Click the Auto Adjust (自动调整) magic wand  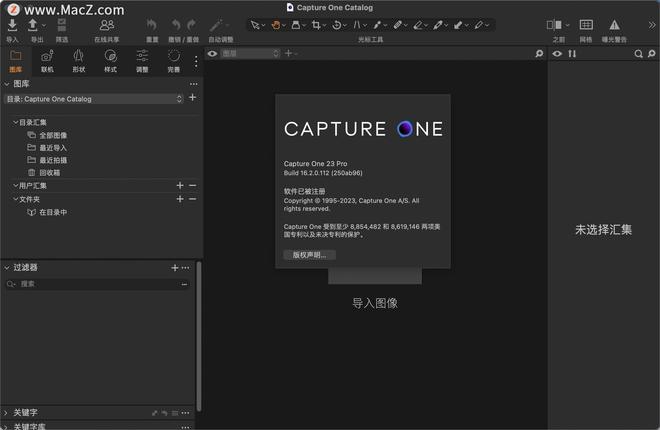coord(216,25)
